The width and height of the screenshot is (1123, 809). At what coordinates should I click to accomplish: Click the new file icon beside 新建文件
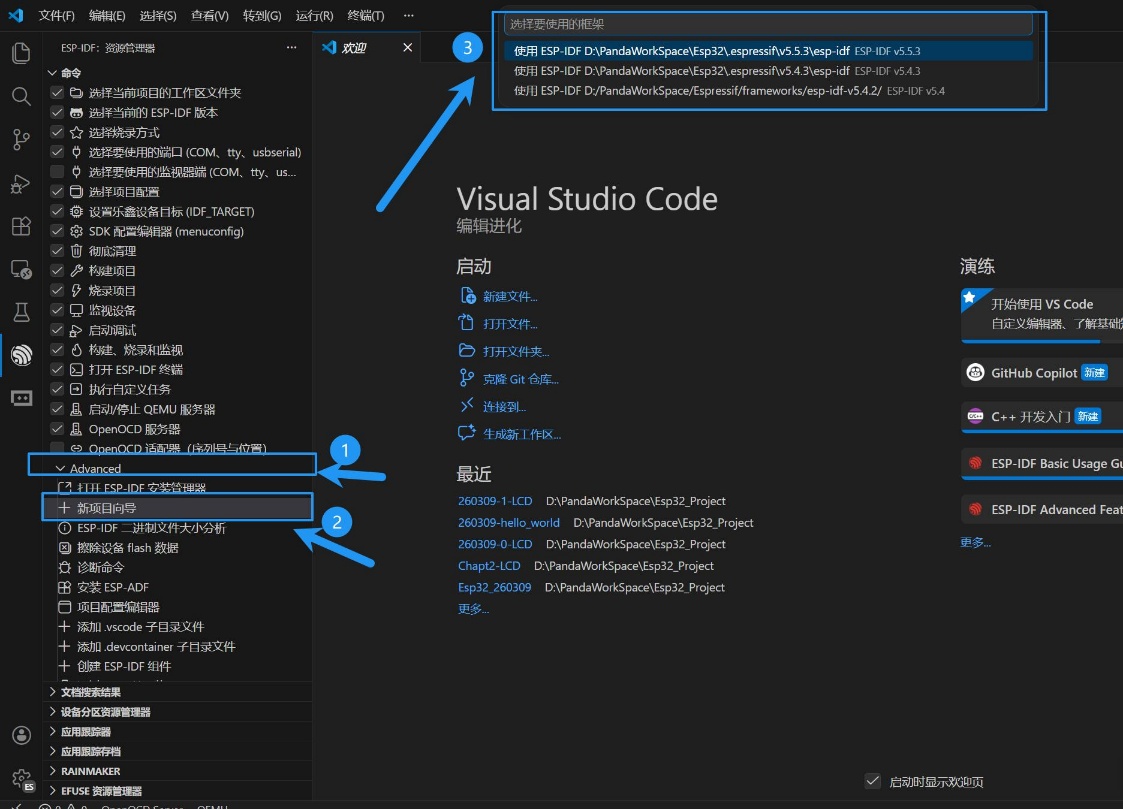(467, 296)
